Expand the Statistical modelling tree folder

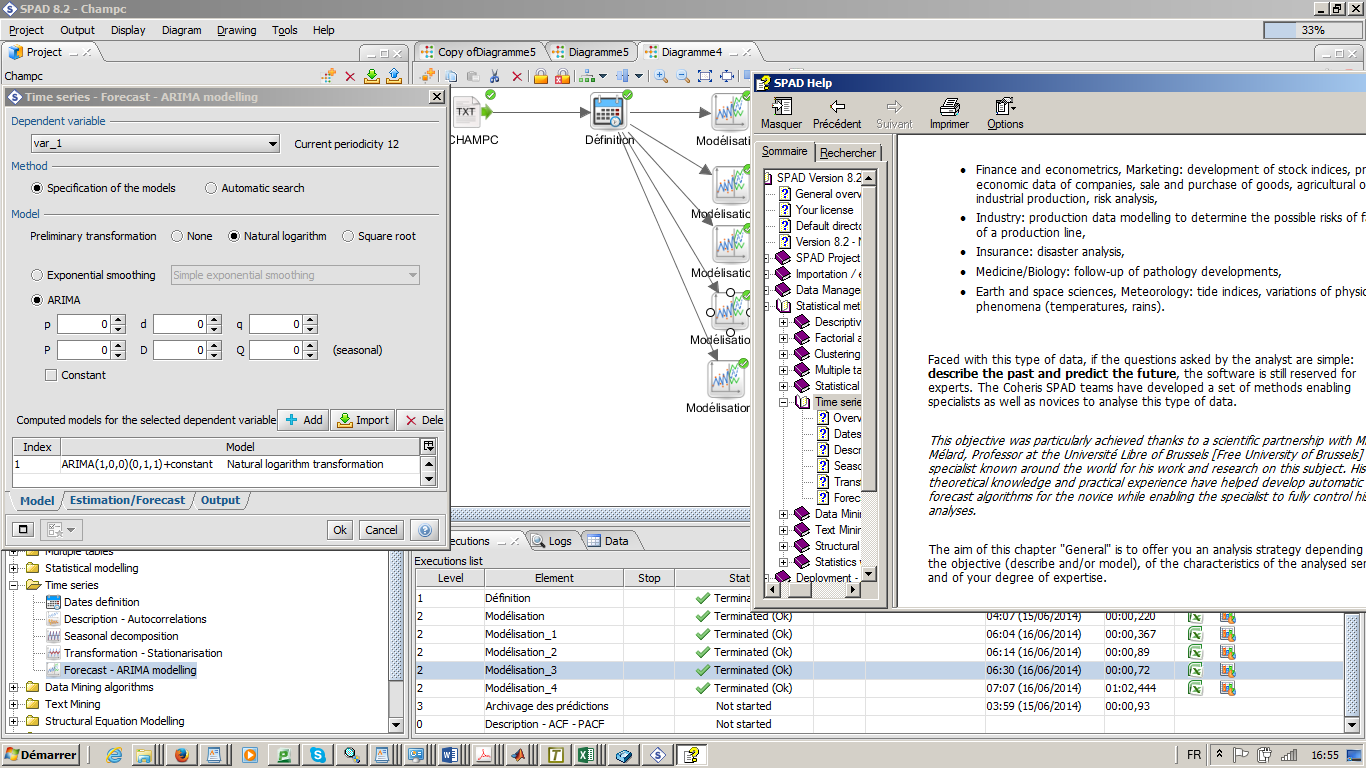pos(14,568)
